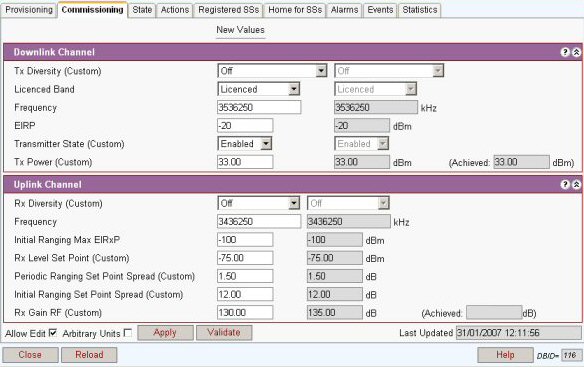584x367 pixels.
Task: Enable the Arbitrary Units checkbox
Action: [x=128, y=333]
